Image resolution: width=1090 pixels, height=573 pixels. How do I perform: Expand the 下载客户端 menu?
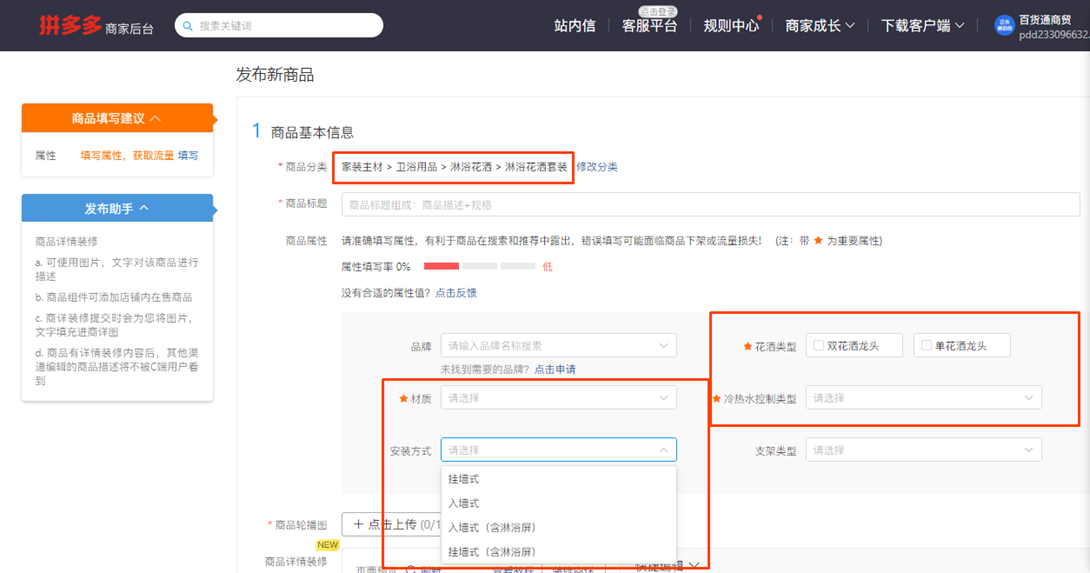click(922, 26)
